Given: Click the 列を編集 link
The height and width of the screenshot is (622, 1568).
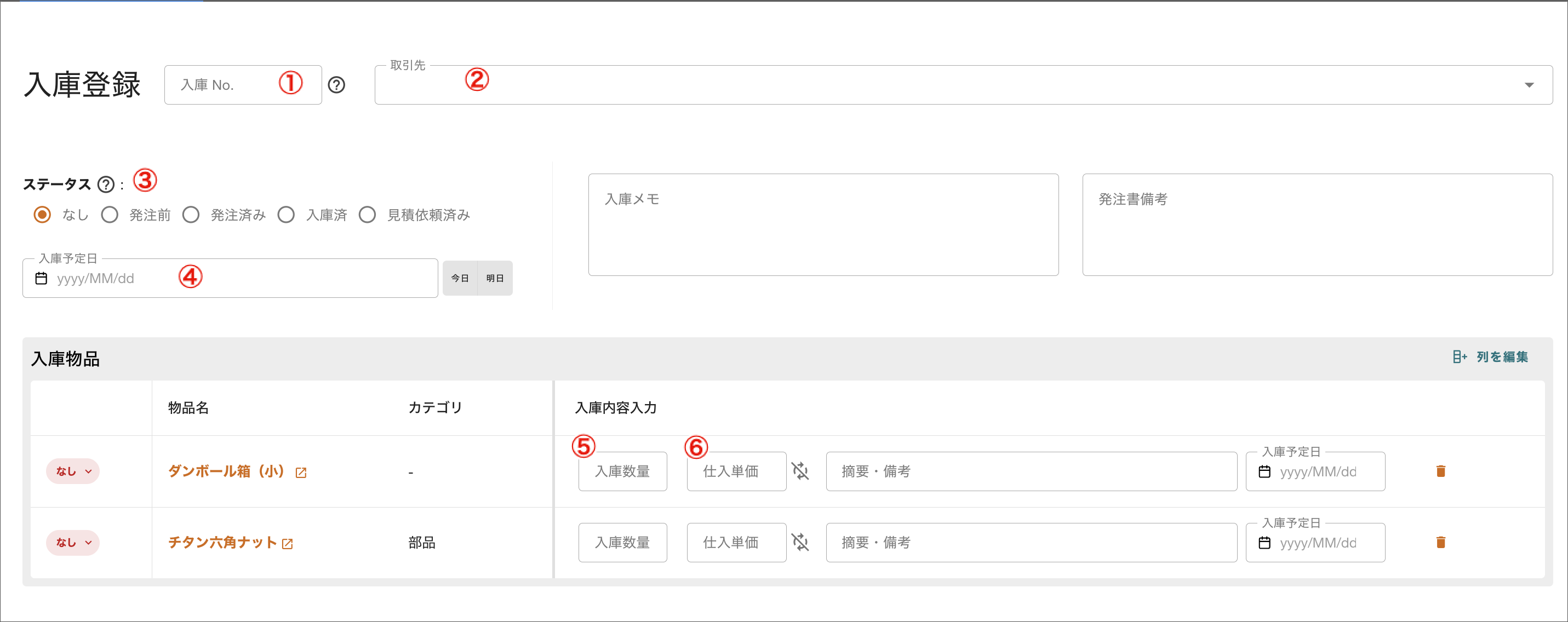Looking at the screenshot, I should click(1502, 356).
